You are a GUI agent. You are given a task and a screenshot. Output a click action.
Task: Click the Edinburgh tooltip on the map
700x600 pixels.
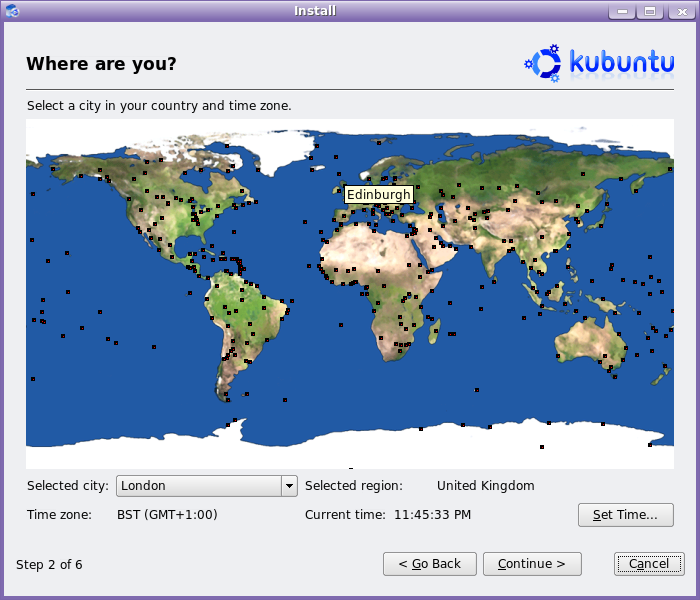point(378,195)
